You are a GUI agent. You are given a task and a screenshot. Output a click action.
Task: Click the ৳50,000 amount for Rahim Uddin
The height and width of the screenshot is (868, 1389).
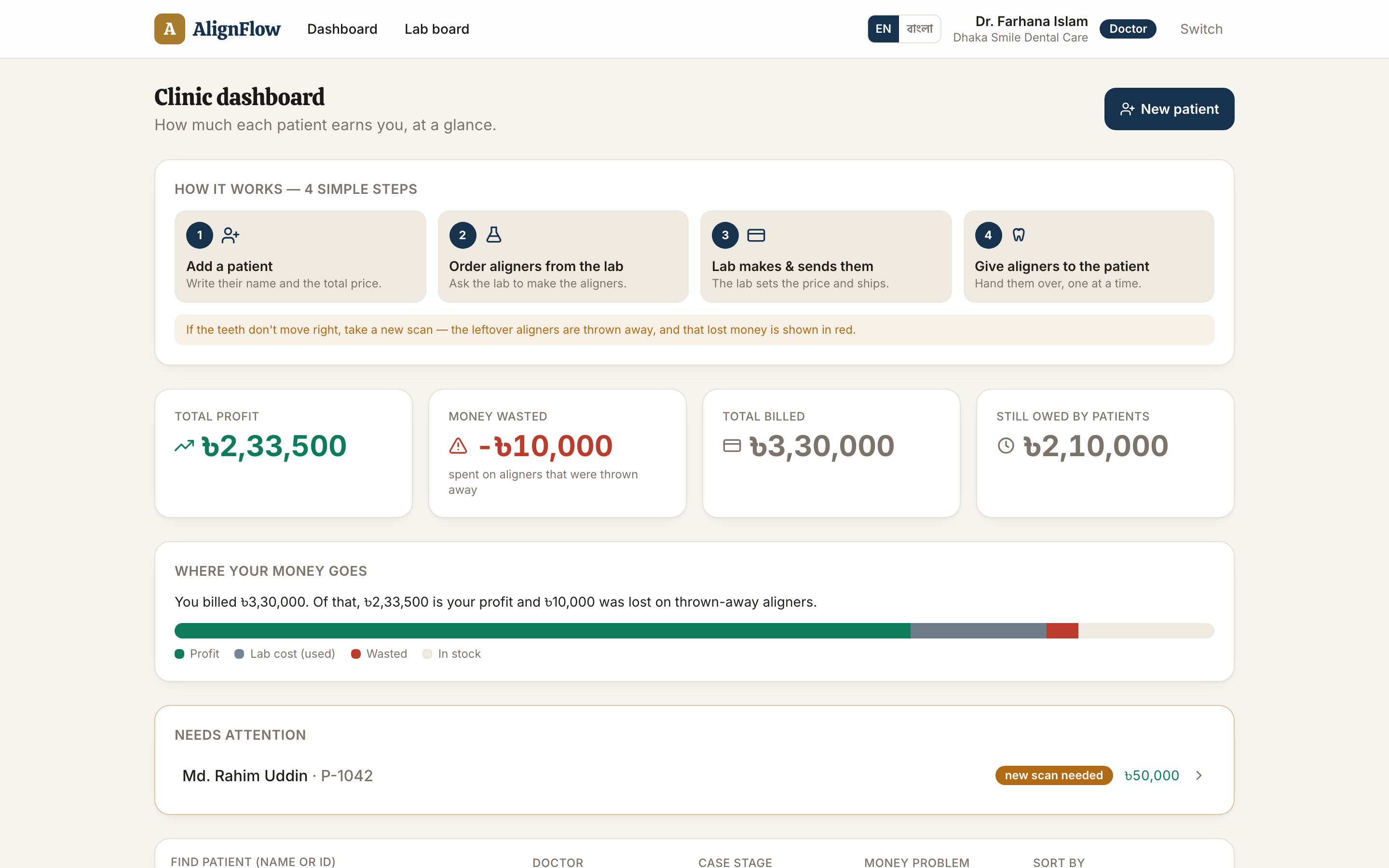pyautogui.click(x=1151, y=775)
